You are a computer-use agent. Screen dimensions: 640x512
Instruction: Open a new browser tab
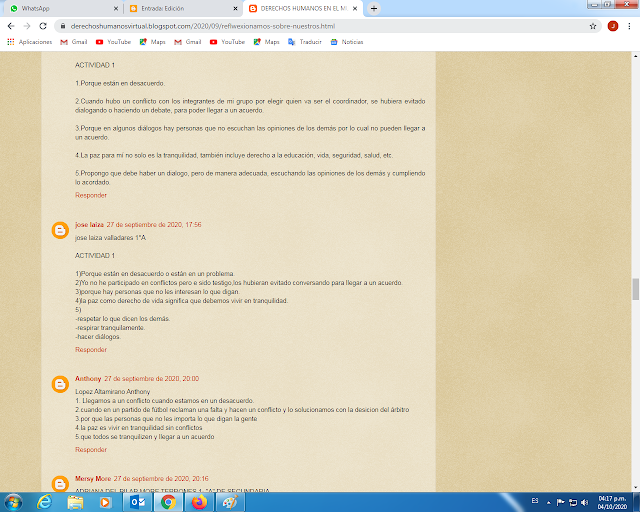click(x=374, y=8)
